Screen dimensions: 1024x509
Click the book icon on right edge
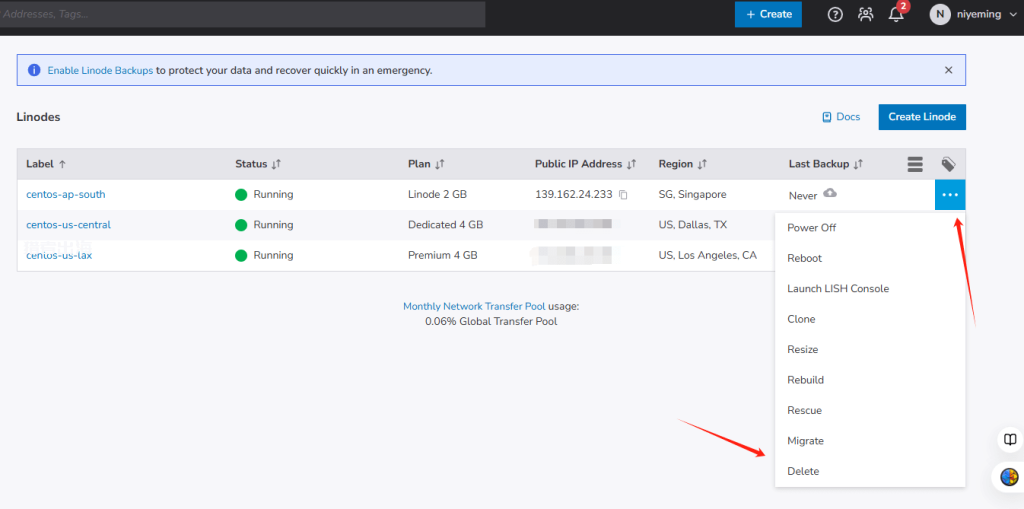[x=1010, y=440]
